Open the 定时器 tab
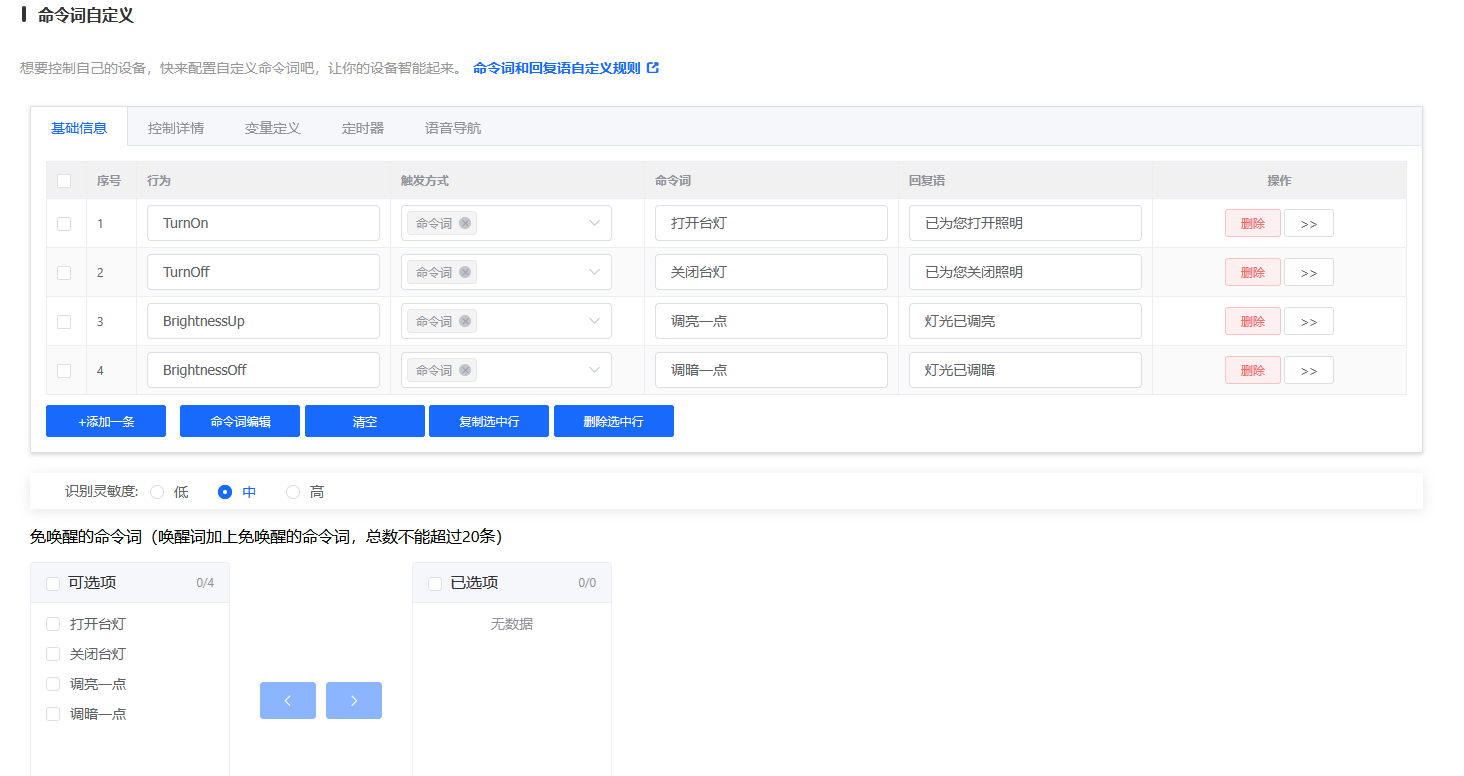The image size is (1464, 776). (x=363, y=128)
